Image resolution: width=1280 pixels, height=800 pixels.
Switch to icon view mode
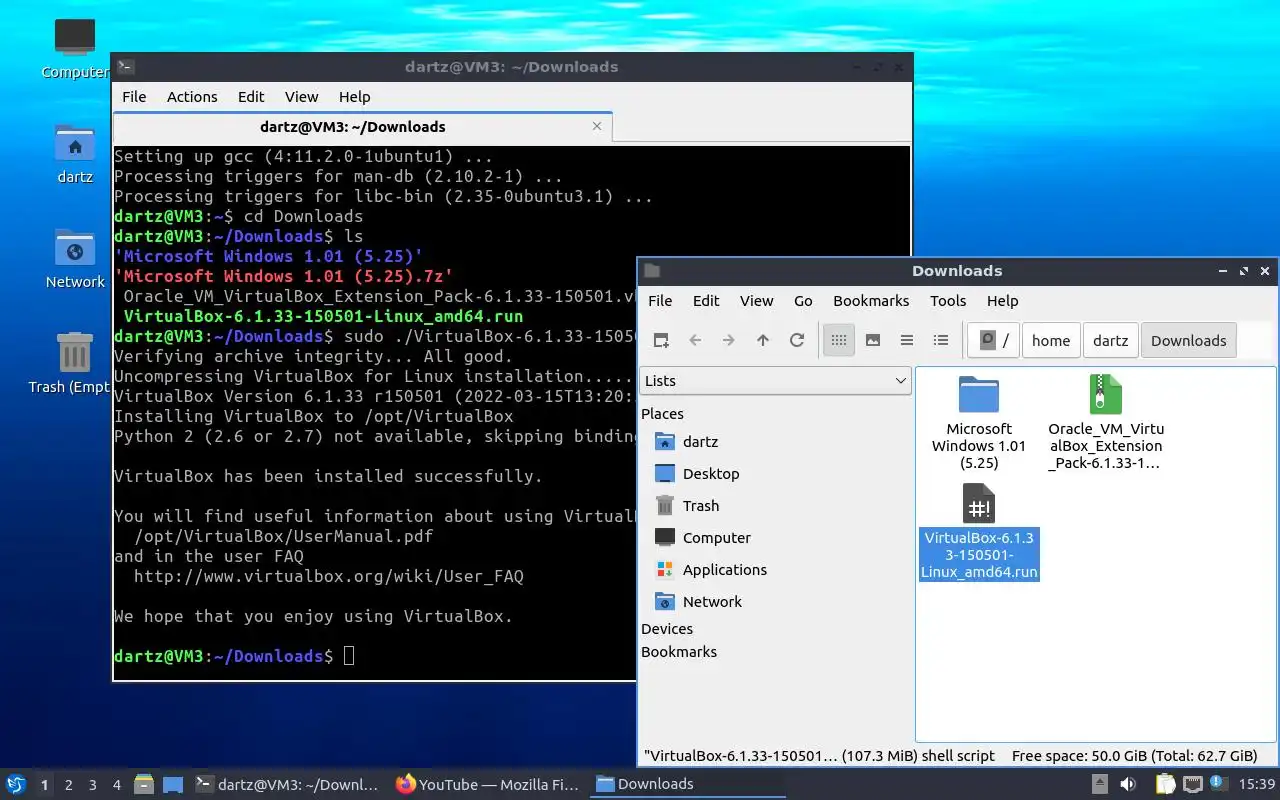tap(839, 340)
